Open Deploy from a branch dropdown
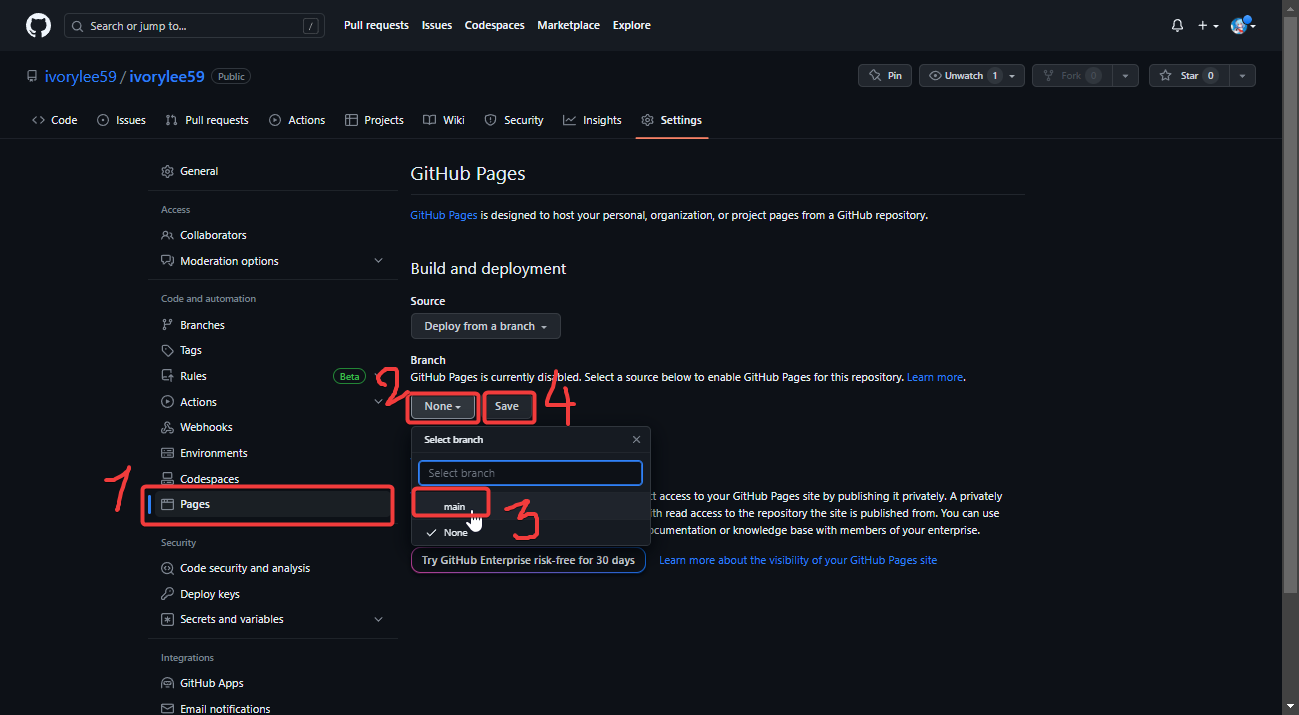This screenshot has height=715, width=1299. (486, 326)
